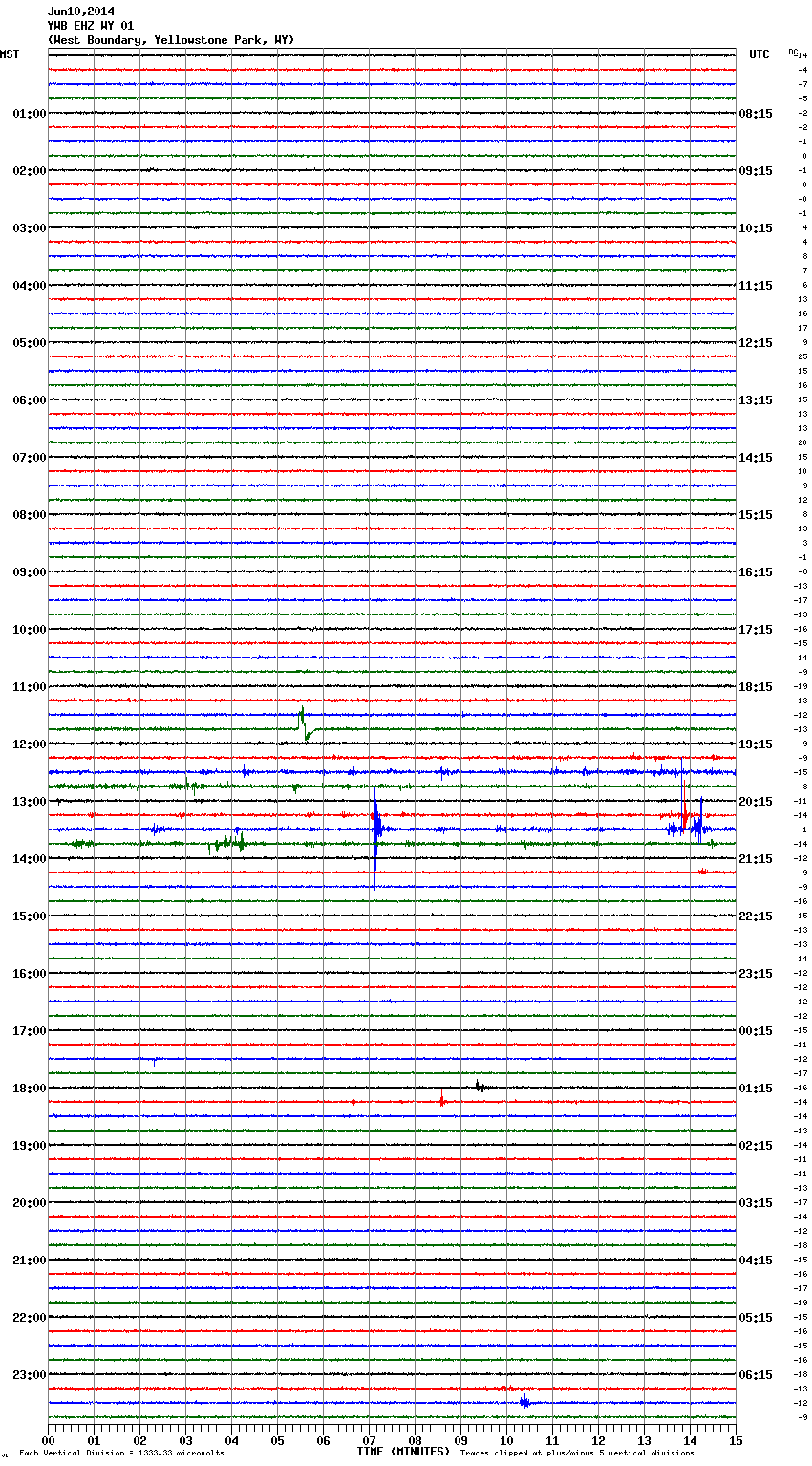Select the "10:15" UTC time label
This screenshot has height=1466, width=812.
[x=756, y=228]
